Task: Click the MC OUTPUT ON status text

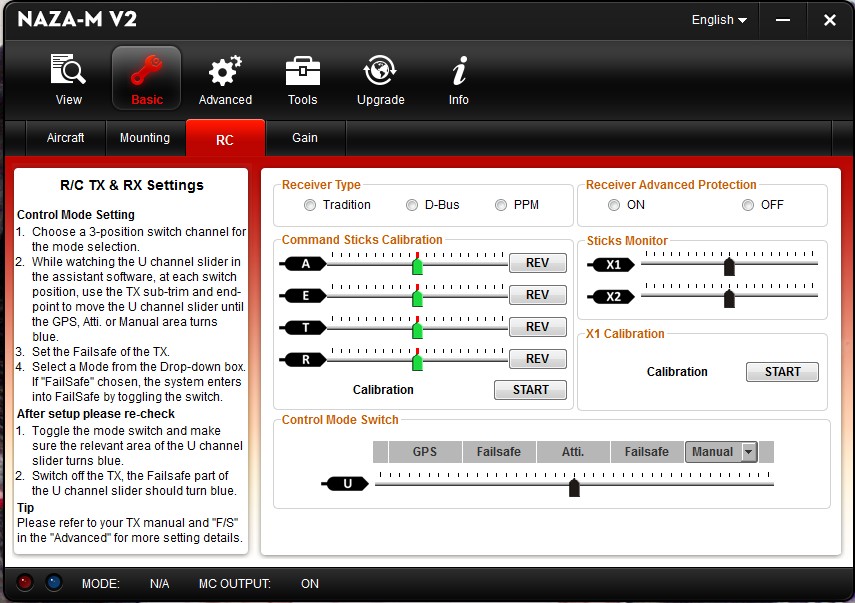Action: point(310,584)
